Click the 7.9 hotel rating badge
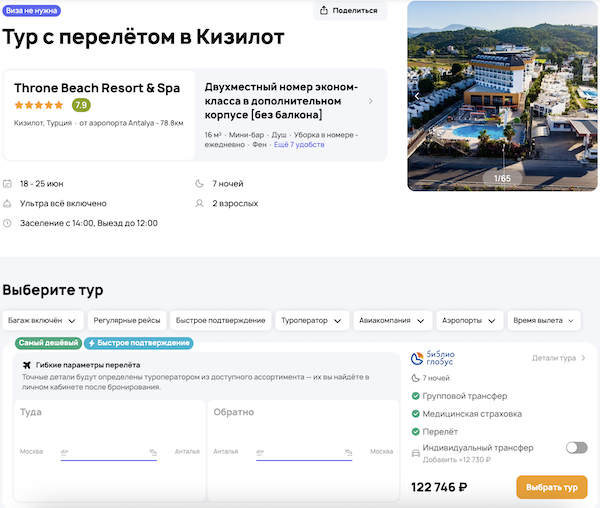600x508 pixels. [x=81, y=105]
